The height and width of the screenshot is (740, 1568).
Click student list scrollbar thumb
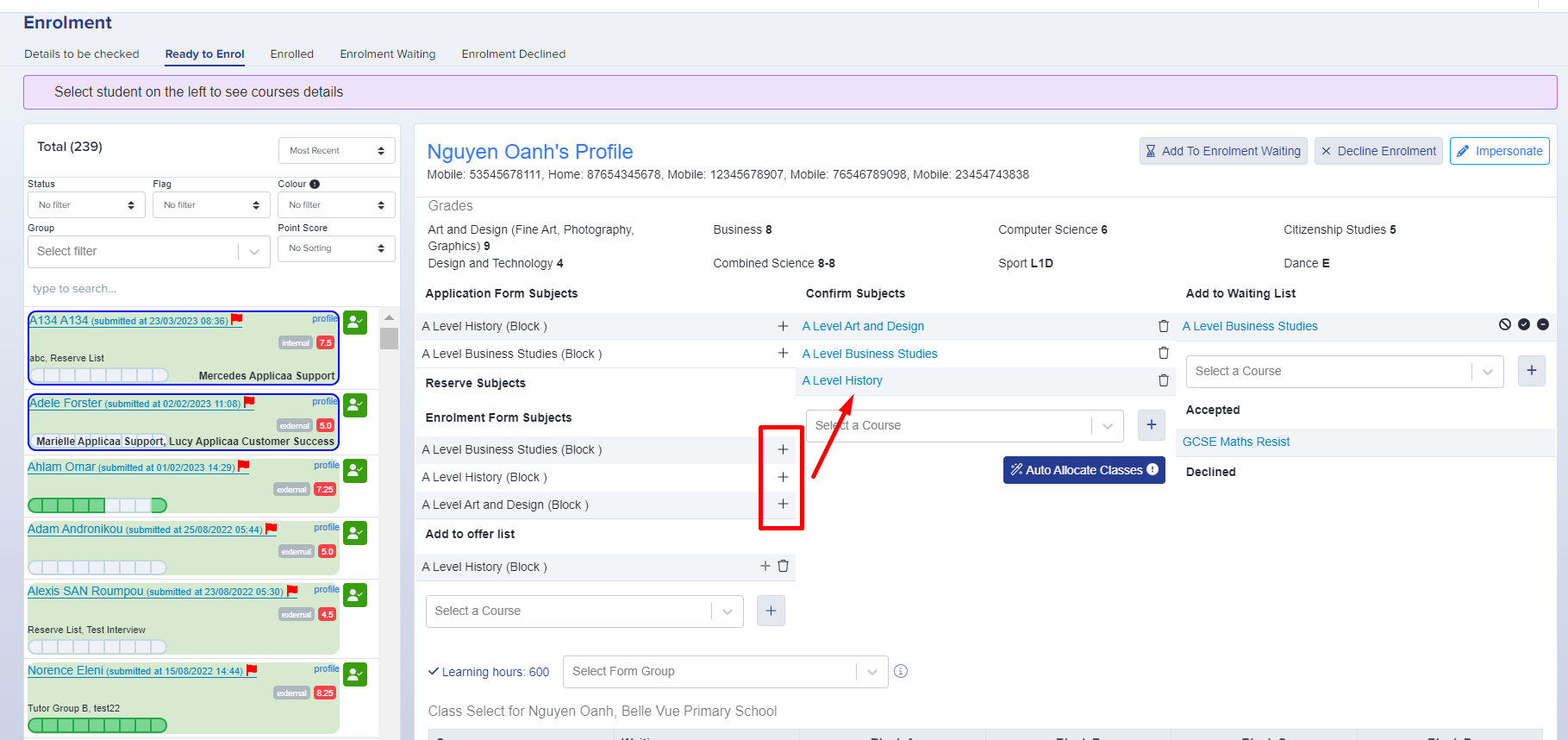click(x=389, y=338)
